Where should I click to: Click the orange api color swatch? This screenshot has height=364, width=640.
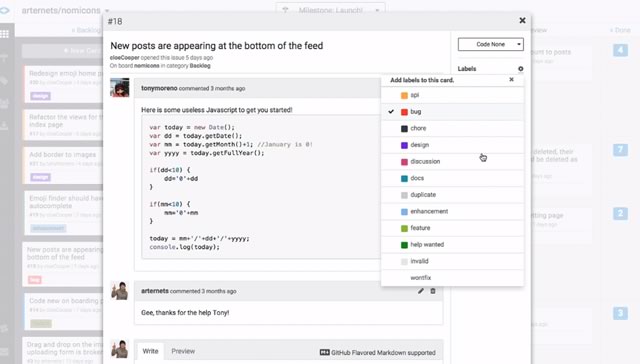(x=404, y=95)
